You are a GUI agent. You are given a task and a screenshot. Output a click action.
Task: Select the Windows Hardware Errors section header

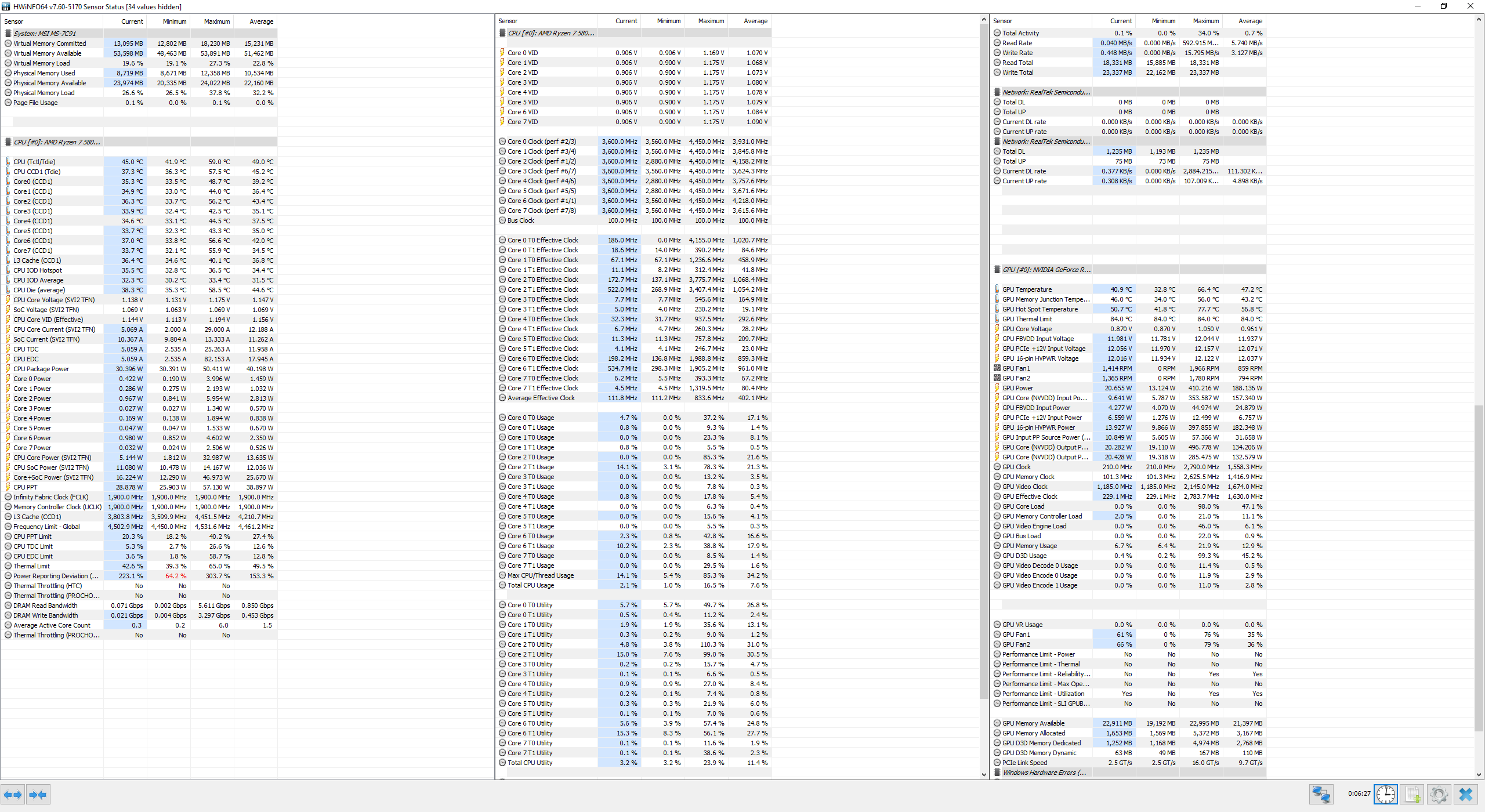[1044, 773]
